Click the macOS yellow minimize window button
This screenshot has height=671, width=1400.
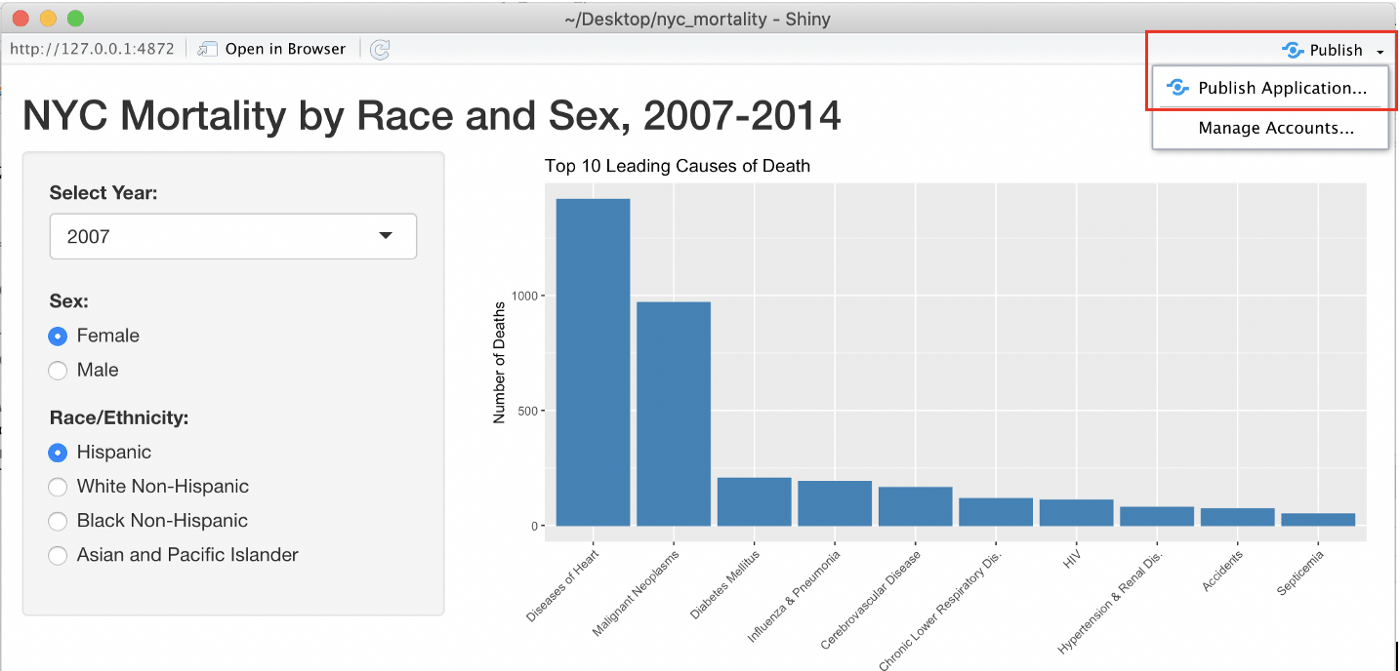[47, 18]
